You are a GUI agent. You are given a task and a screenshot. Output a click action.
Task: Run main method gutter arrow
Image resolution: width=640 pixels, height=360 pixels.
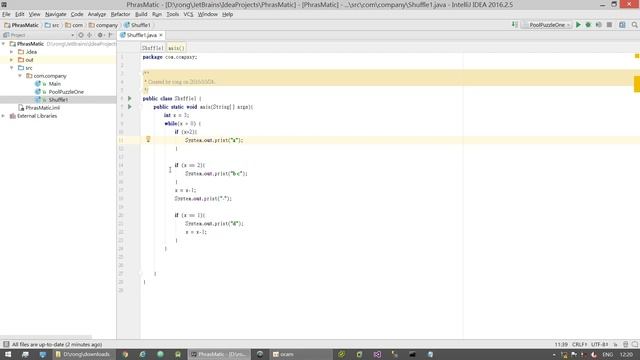click(130, 107)
